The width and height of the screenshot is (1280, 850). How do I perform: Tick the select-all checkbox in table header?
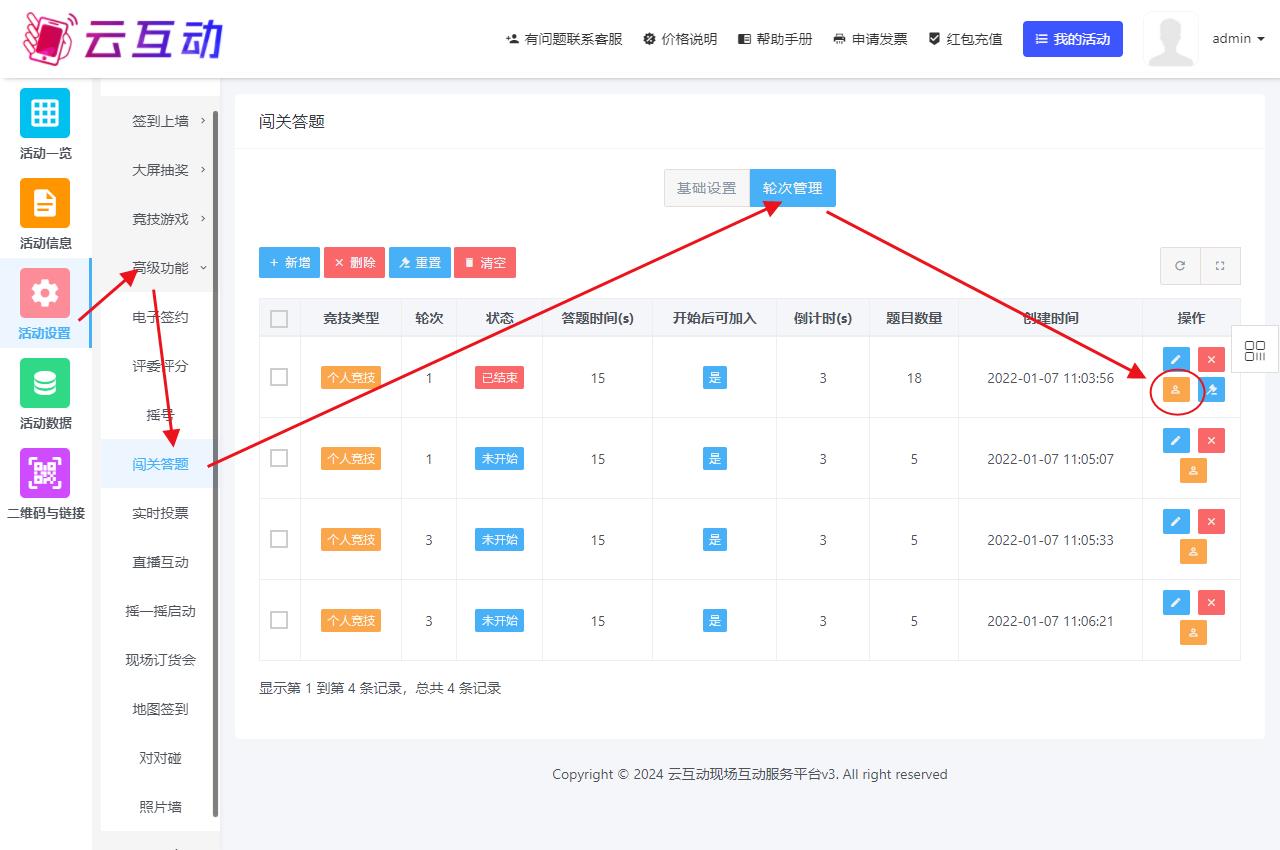pos(279,319)
